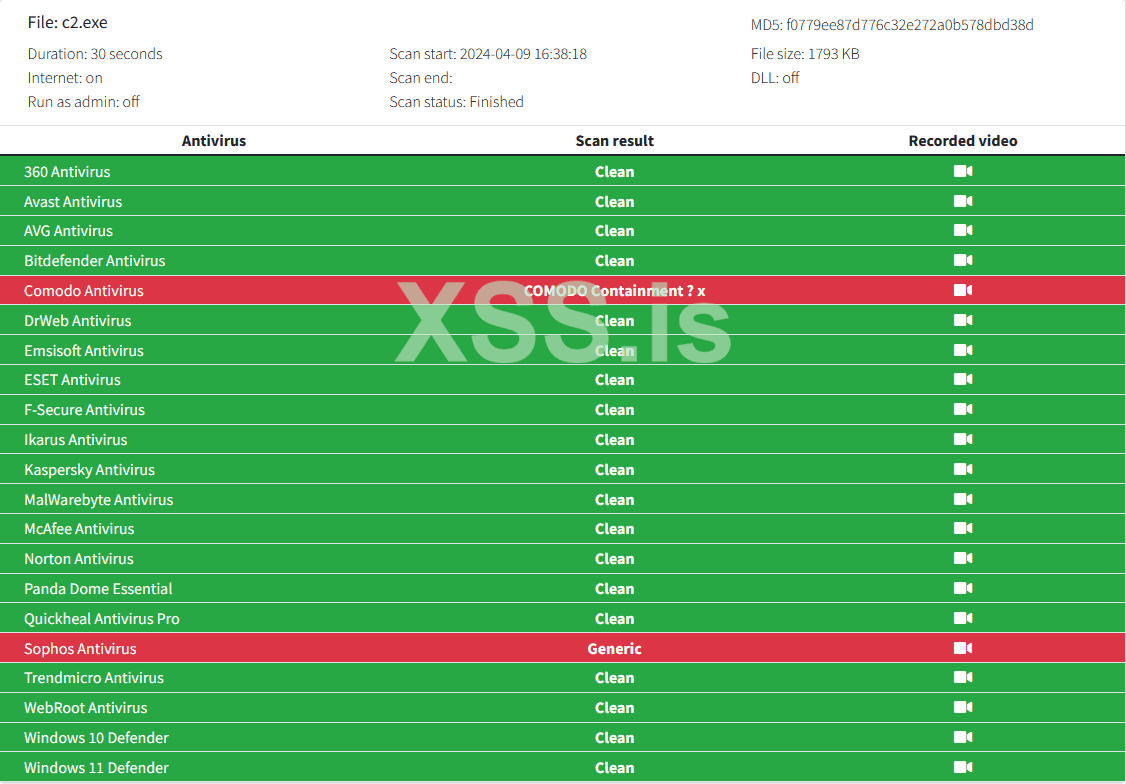The width and height of the screenshot is (1126, 784).
Task: Click the Antivirus column header
Action: click(x=213, y=141)
